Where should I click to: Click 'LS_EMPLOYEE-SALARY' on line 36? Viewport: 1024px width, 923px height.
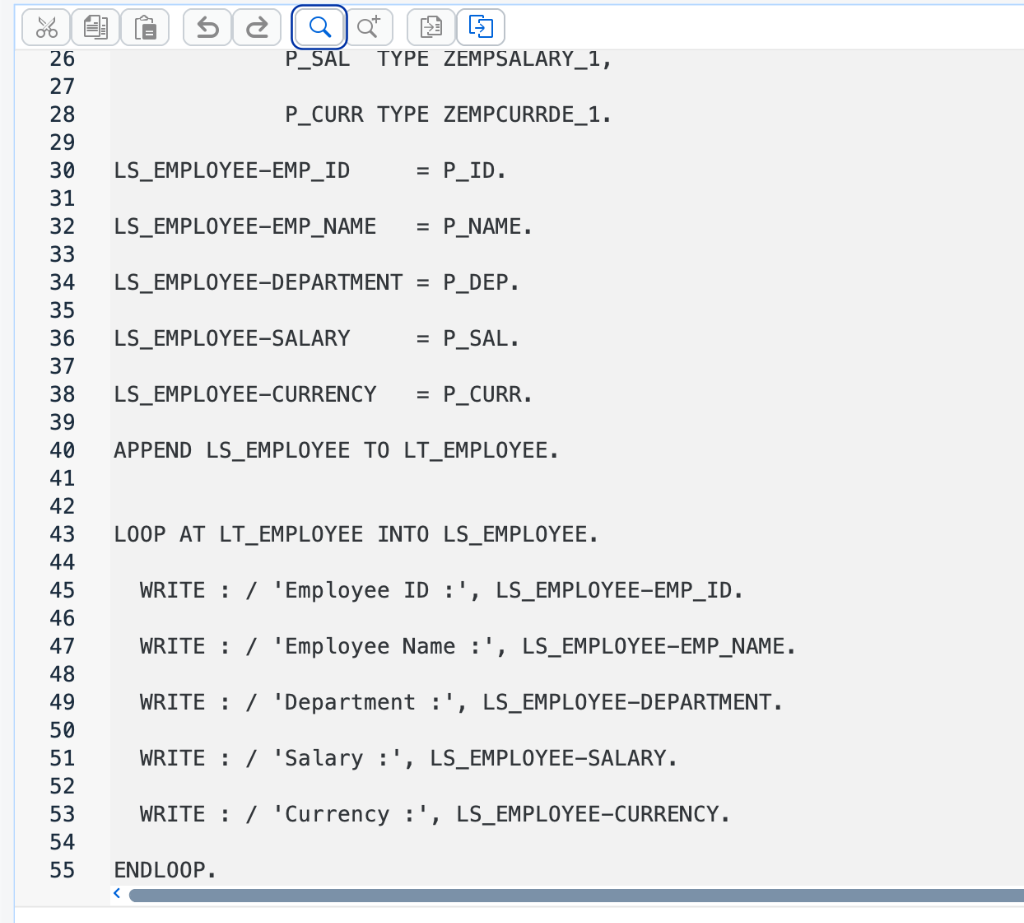pyautogui.click(x=232, y=338)
